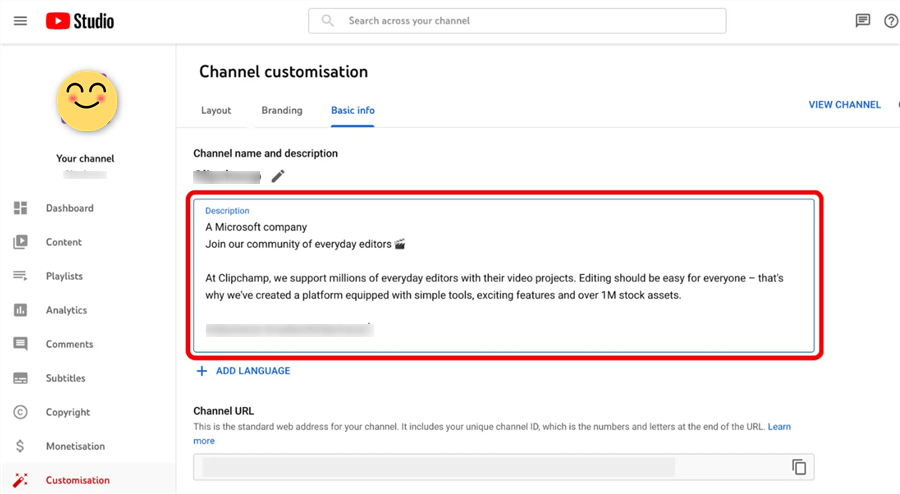Click the Monetisation dollar icon

tap(20, 446)
